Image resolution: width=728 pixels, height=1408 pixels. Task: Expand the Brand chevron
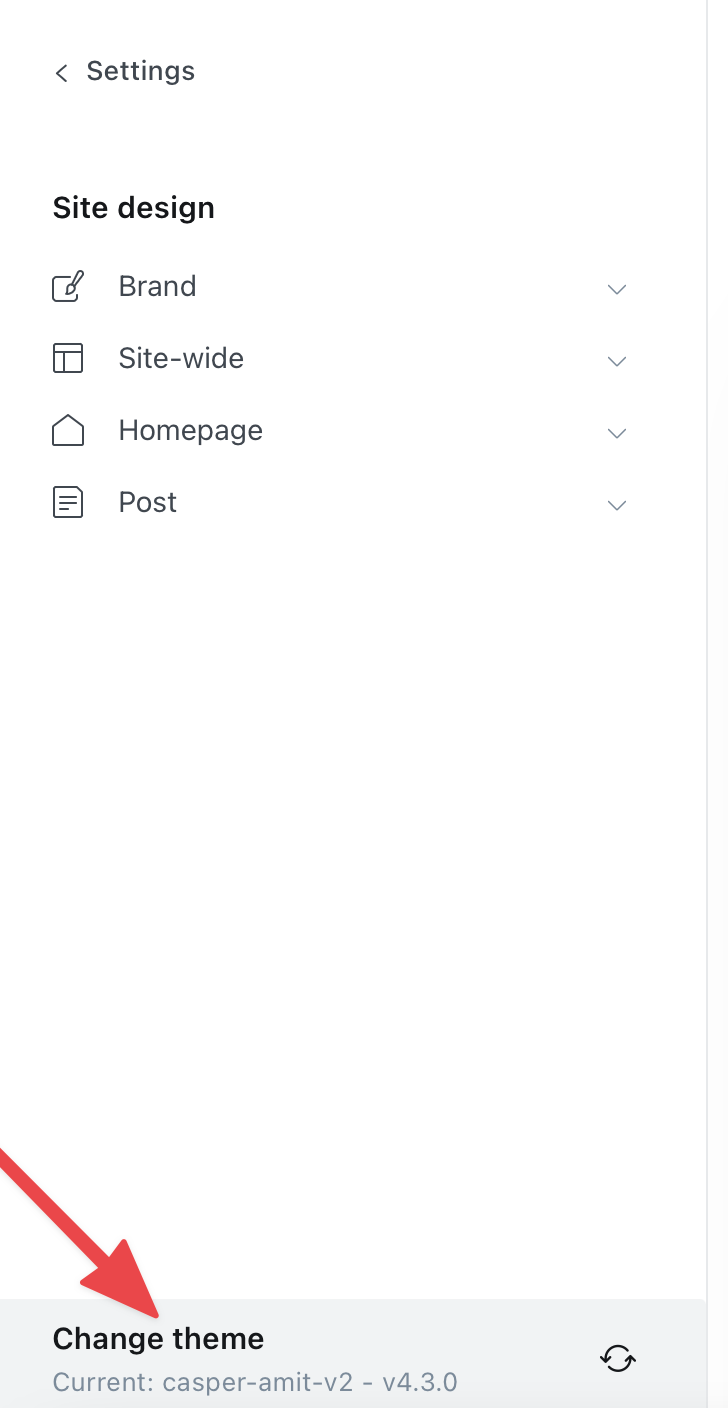pyautogui.click(x=617, y=289)
